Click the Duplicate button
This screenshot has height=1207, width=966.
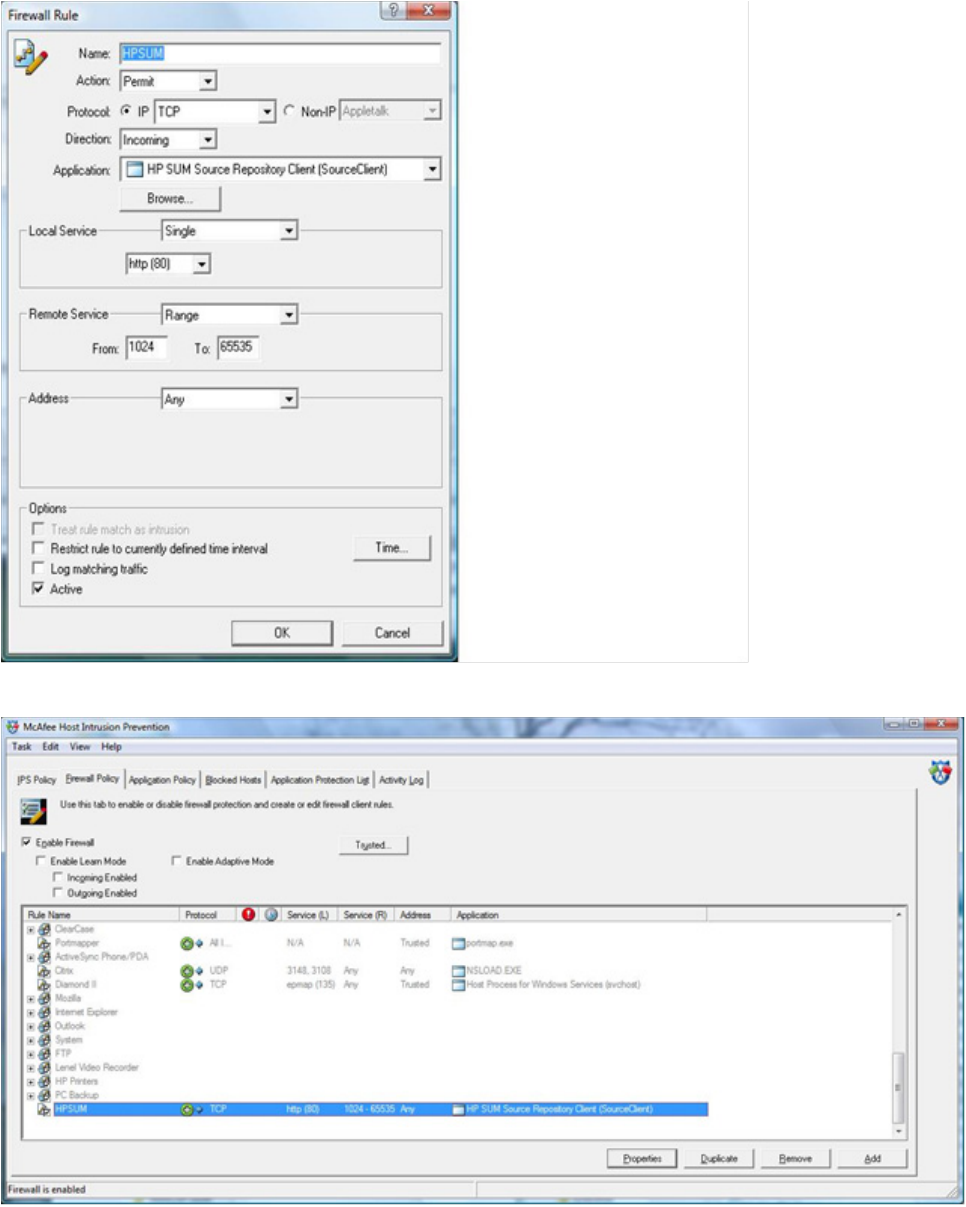(719, 1158)
